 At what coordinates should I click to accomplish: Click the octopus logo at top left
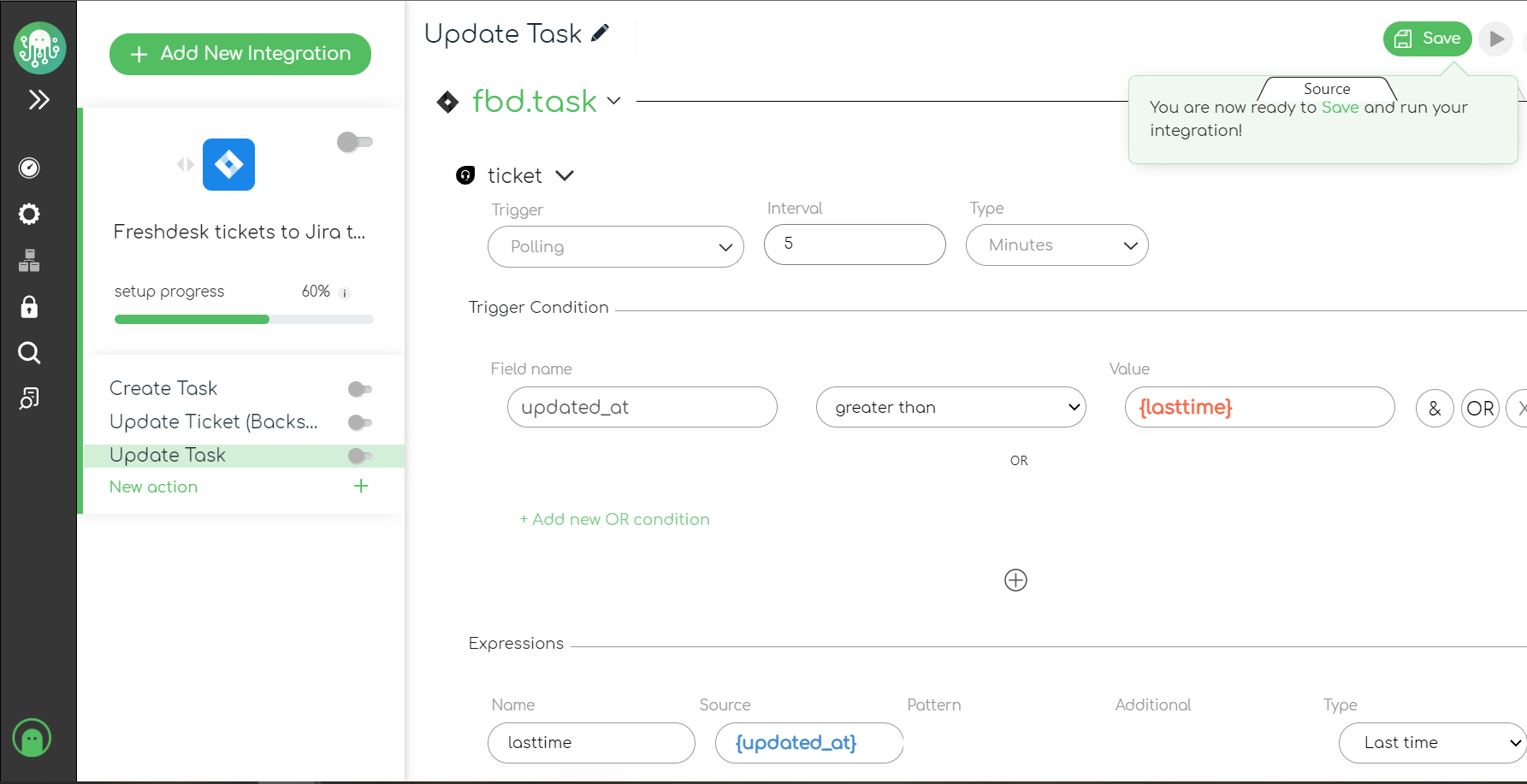click(x=39, y=48)
